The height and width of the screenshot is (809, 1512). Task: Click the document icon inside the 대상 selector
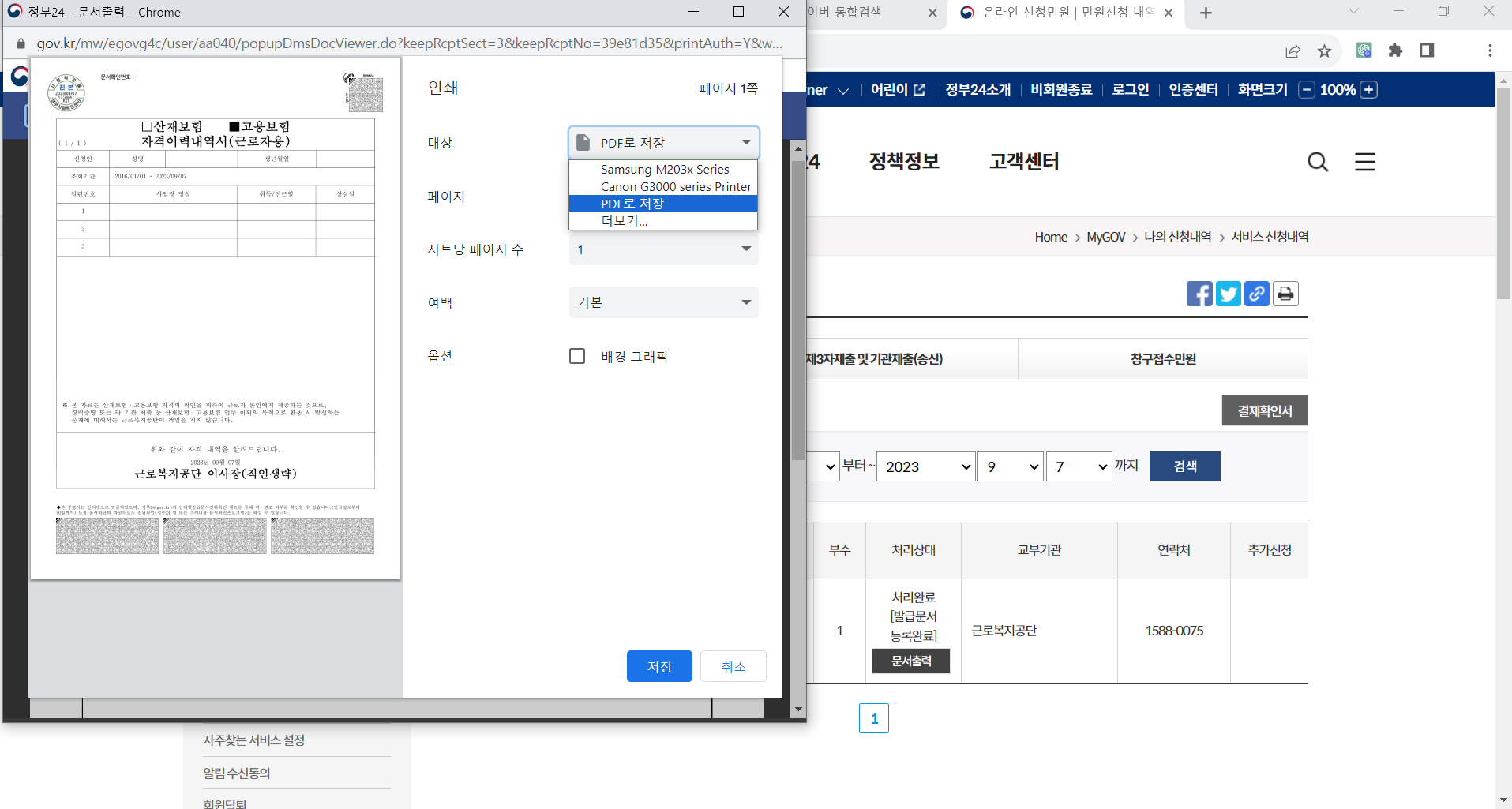click(582, 142)
